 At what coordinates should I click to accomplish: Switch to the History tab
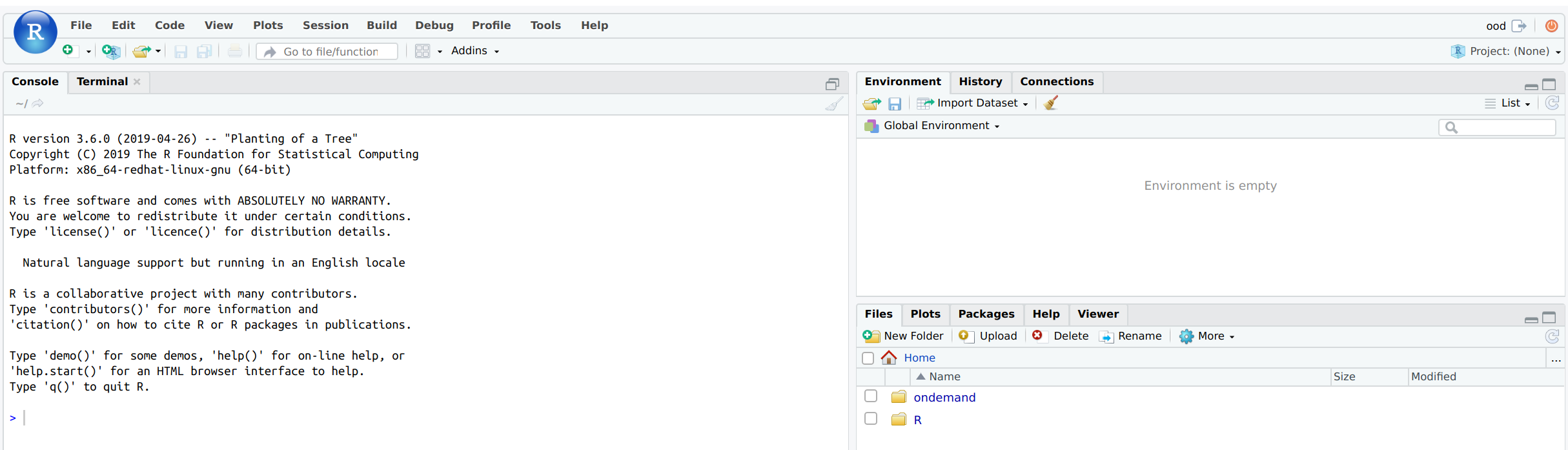tap(980, 81)
